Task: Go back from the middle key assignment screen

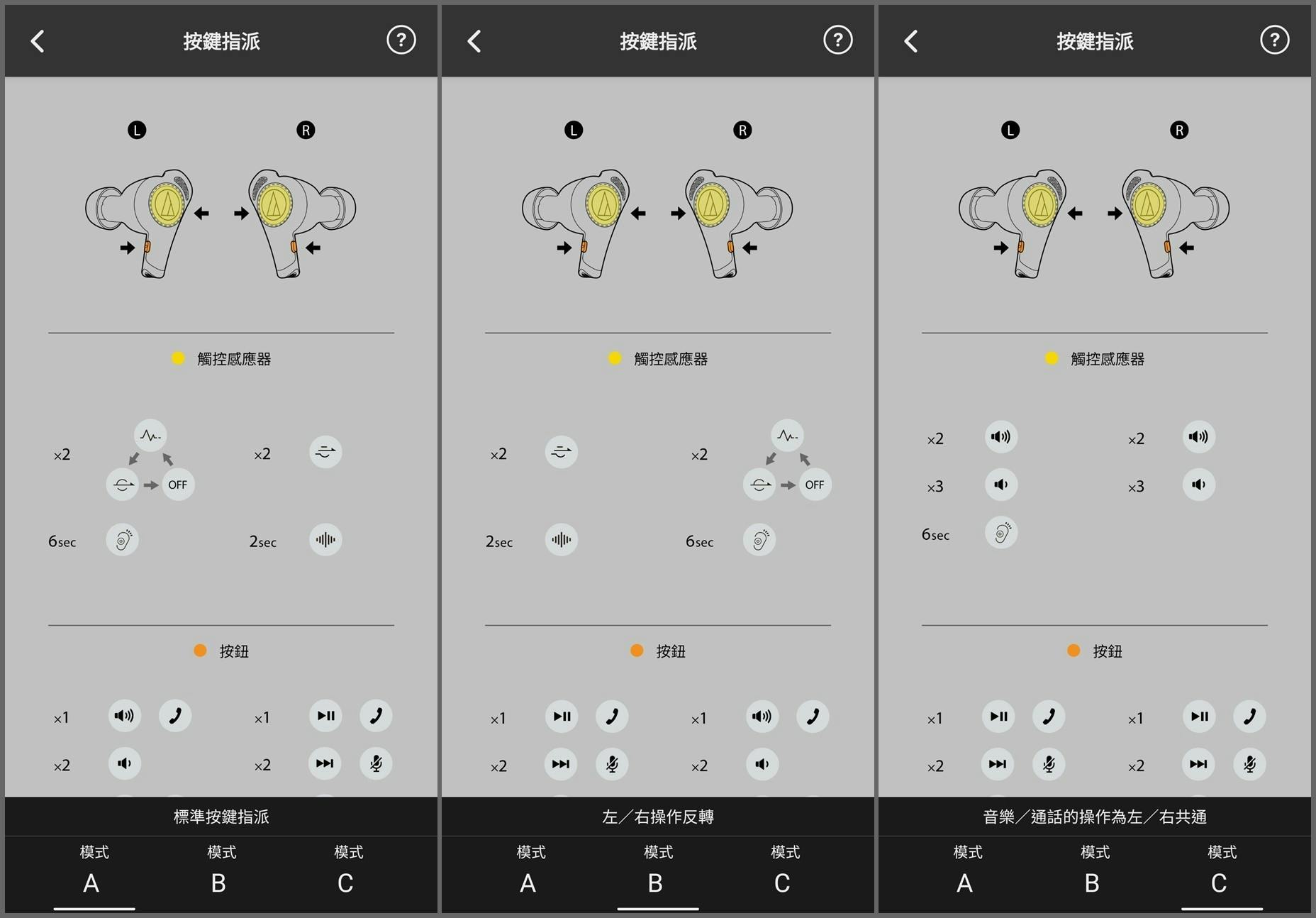Action: [474, 41]
